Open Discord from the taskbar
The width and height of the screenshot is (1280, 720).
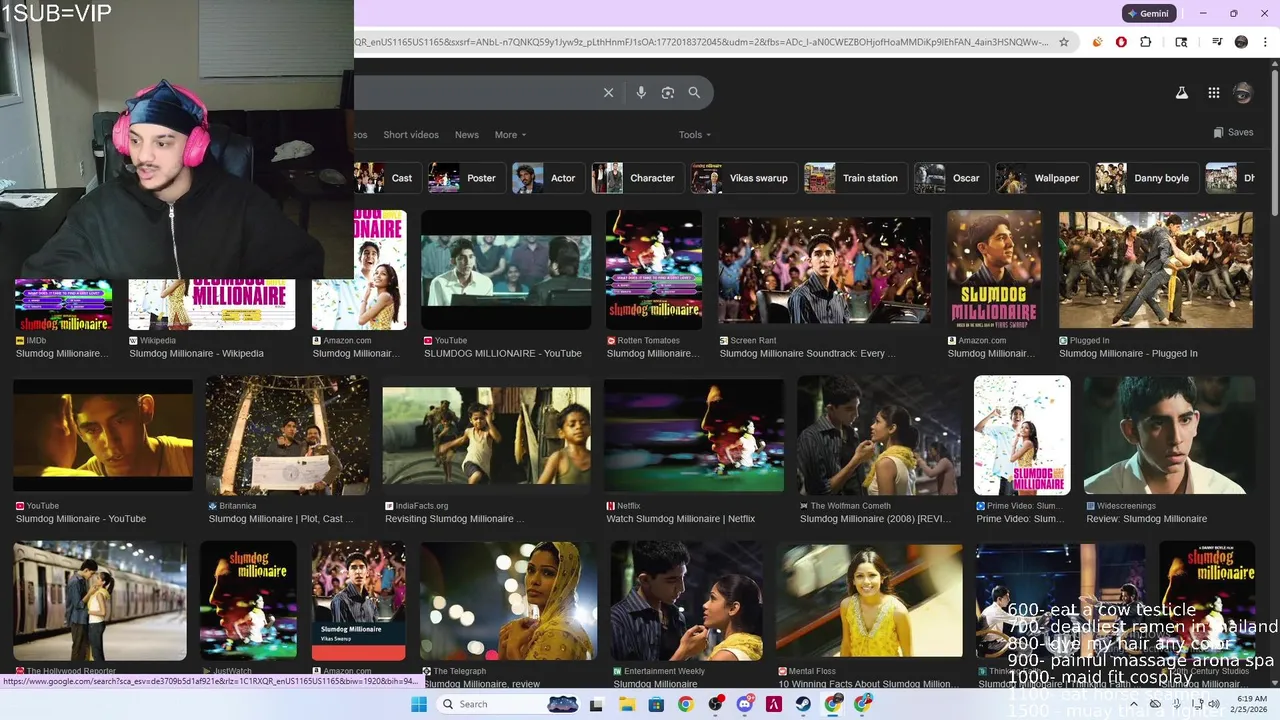coord(744,704)
